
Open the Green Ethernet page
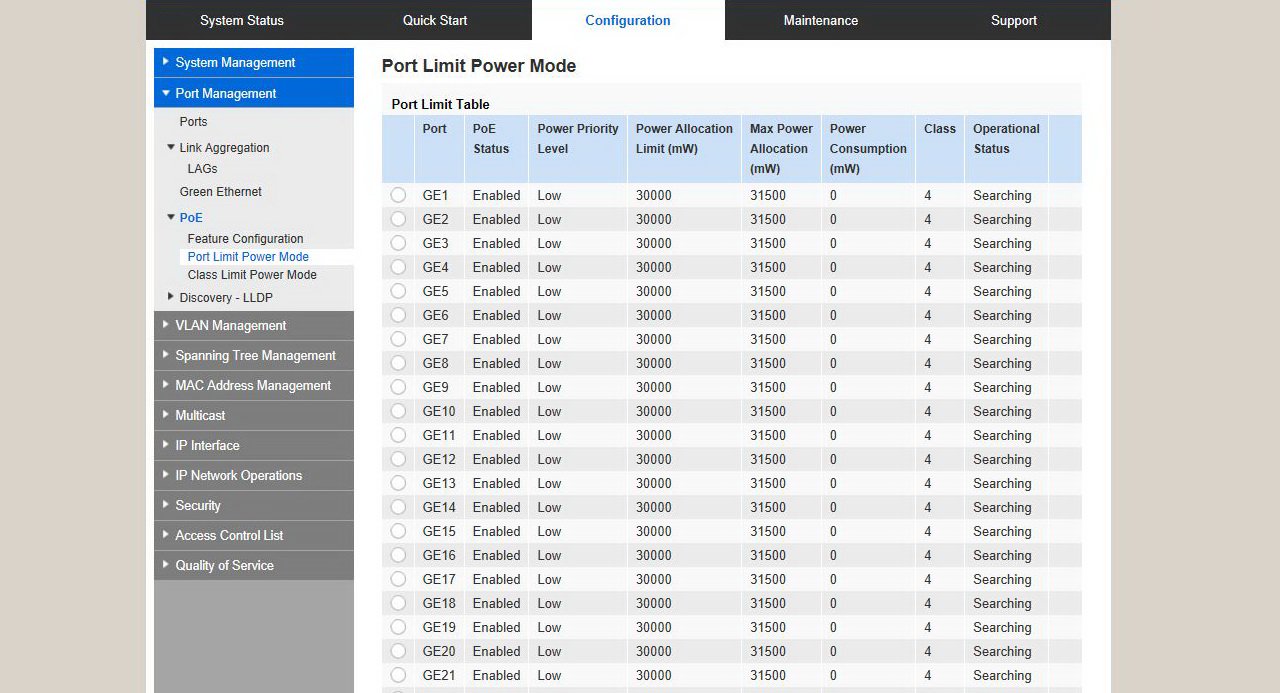pyautogui.click(x=220, y=191)
